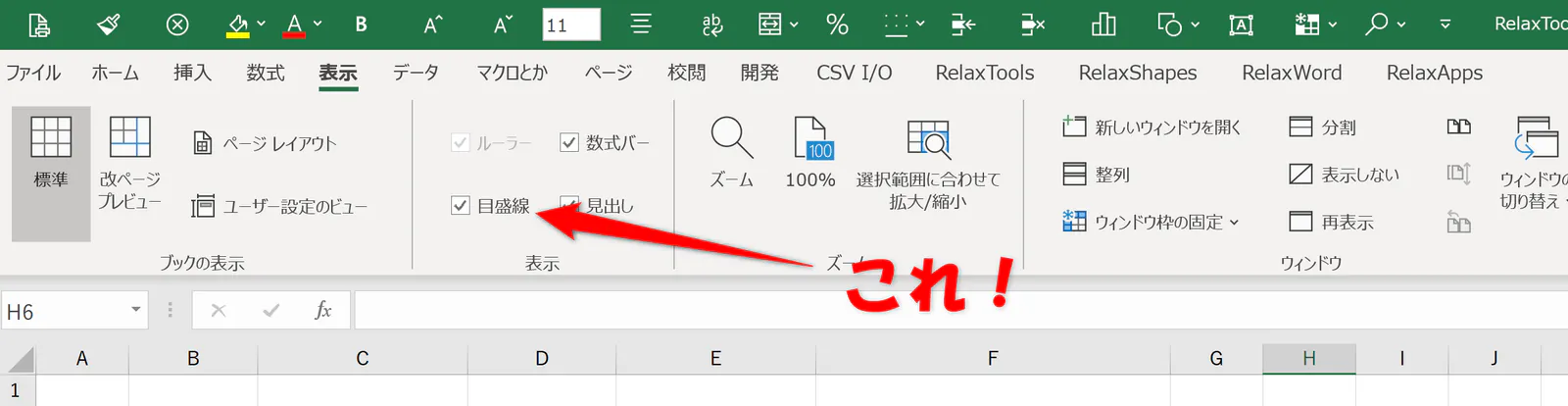This screenshot has height=406, width=1568.
Task: Open the CSV I/O tab
Action: [855, 73]
